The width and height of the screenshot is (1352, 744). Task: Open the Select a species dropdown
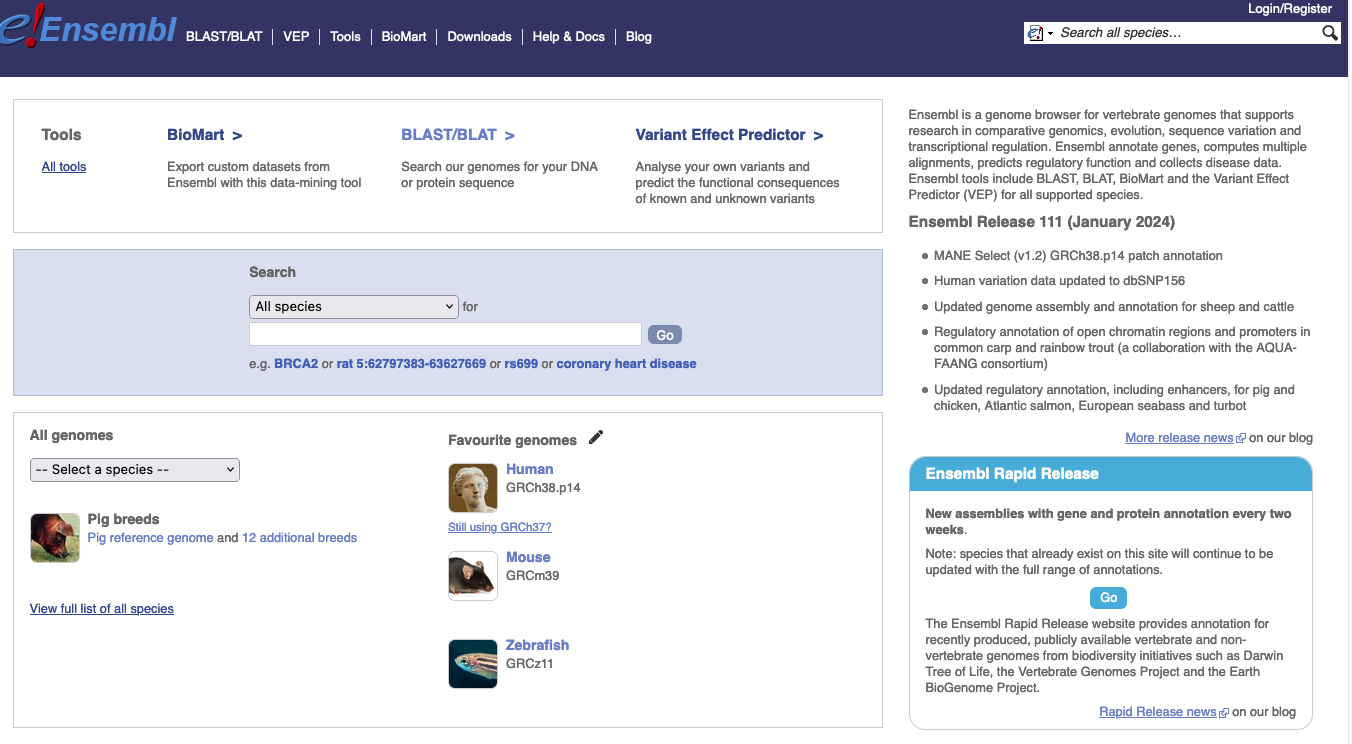135,470
